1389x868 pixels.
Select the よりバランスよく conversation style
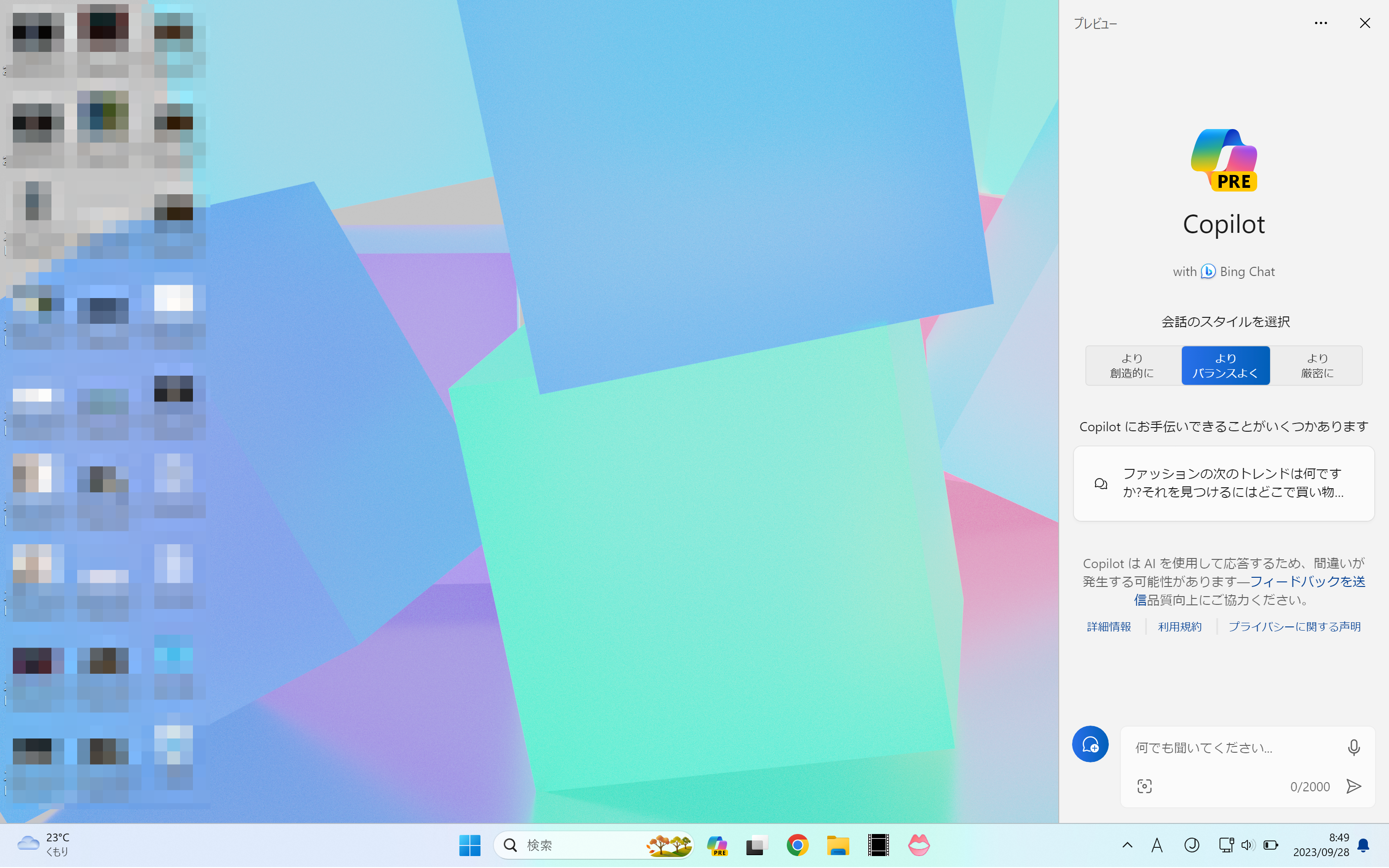(x=1225, y=366)
